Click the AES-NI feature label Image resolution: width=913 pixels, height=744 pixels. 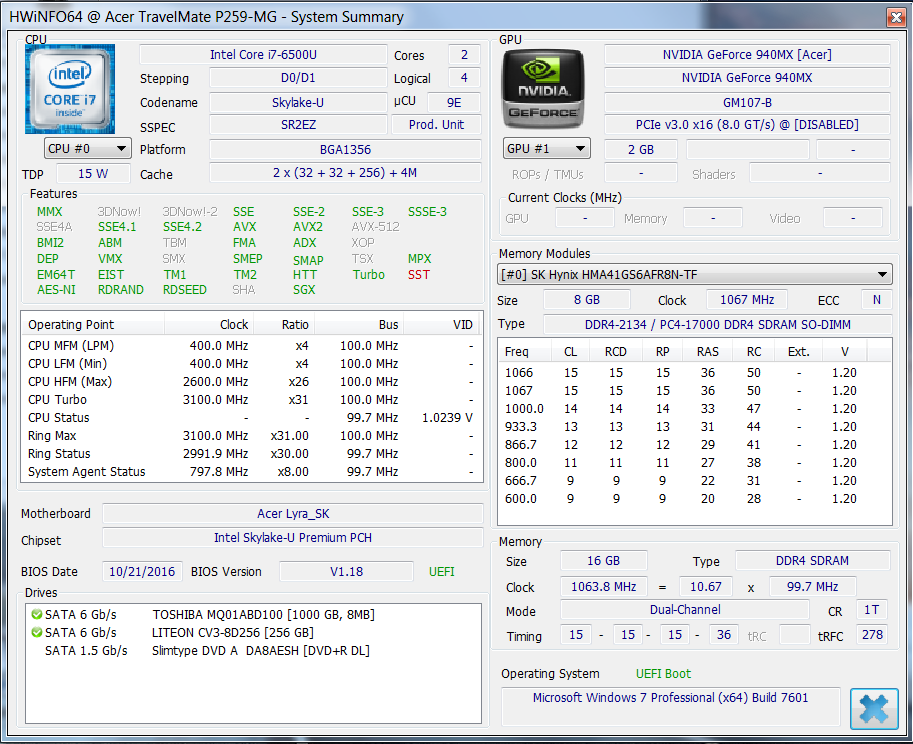tap(56, 290)
